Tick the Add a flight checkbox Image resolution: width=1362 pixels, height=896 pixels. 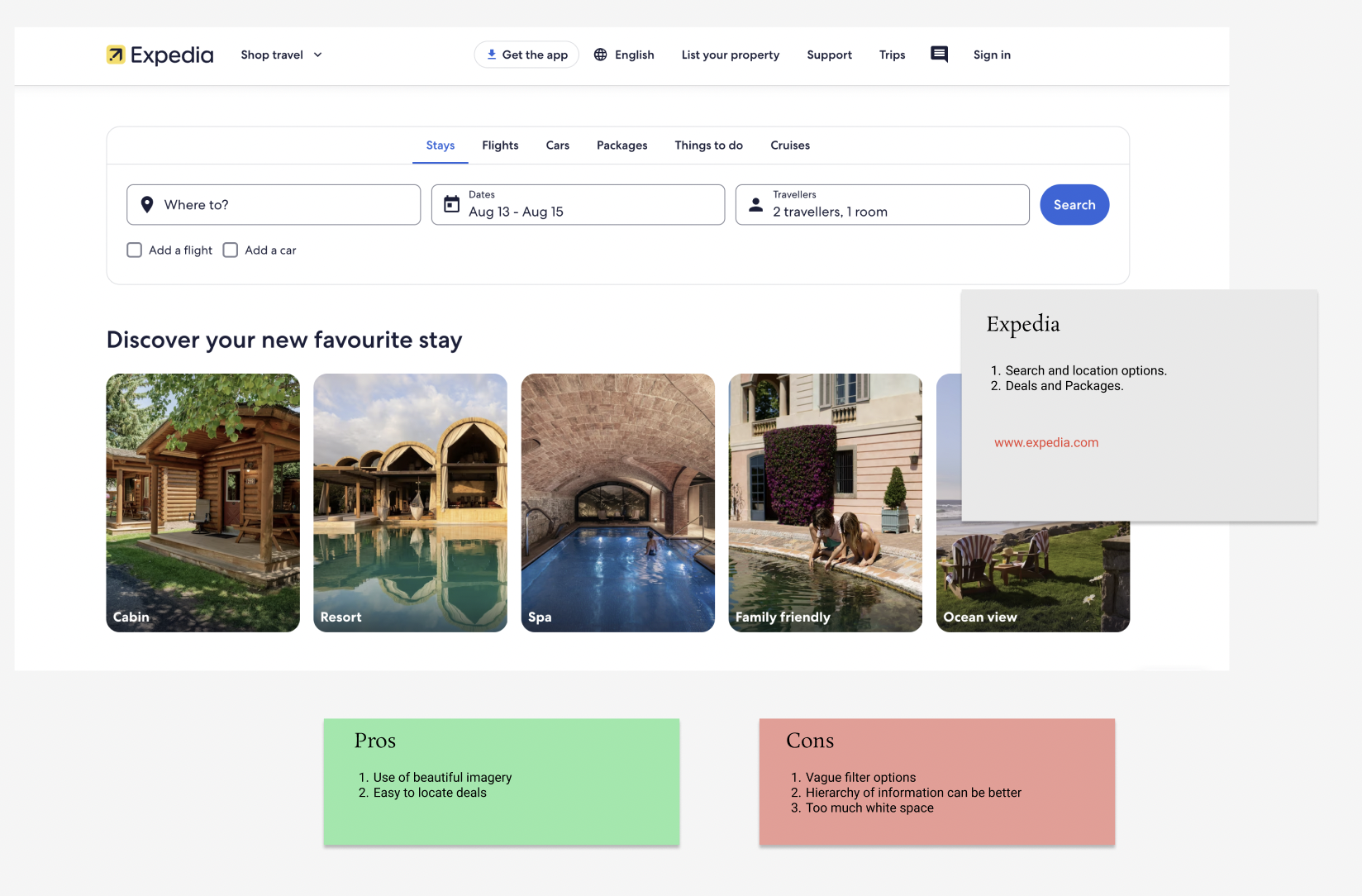(135, 250)
